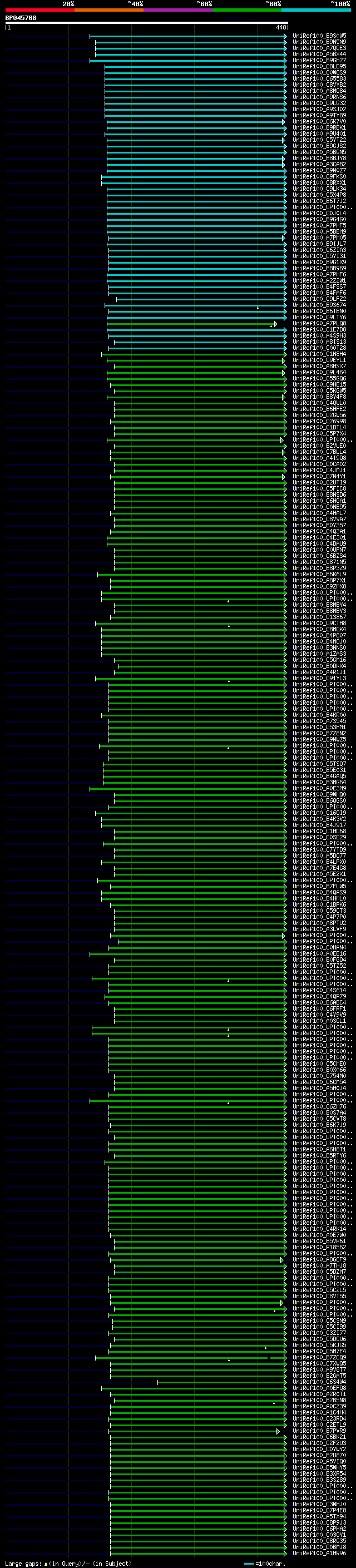356x1568 pixels.
Task: Click on UniRef100_A9RNS6
Action: click(x=319, y=97)
